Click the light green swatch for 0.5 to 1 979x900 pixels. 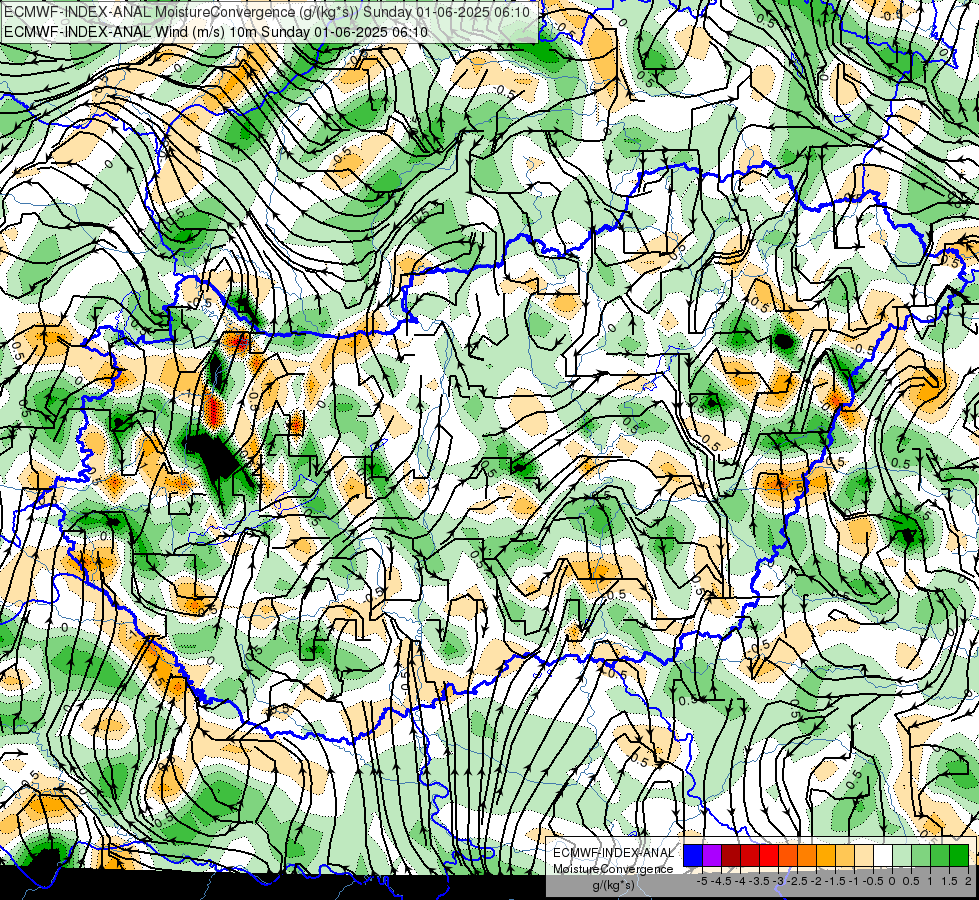(921, 855)
